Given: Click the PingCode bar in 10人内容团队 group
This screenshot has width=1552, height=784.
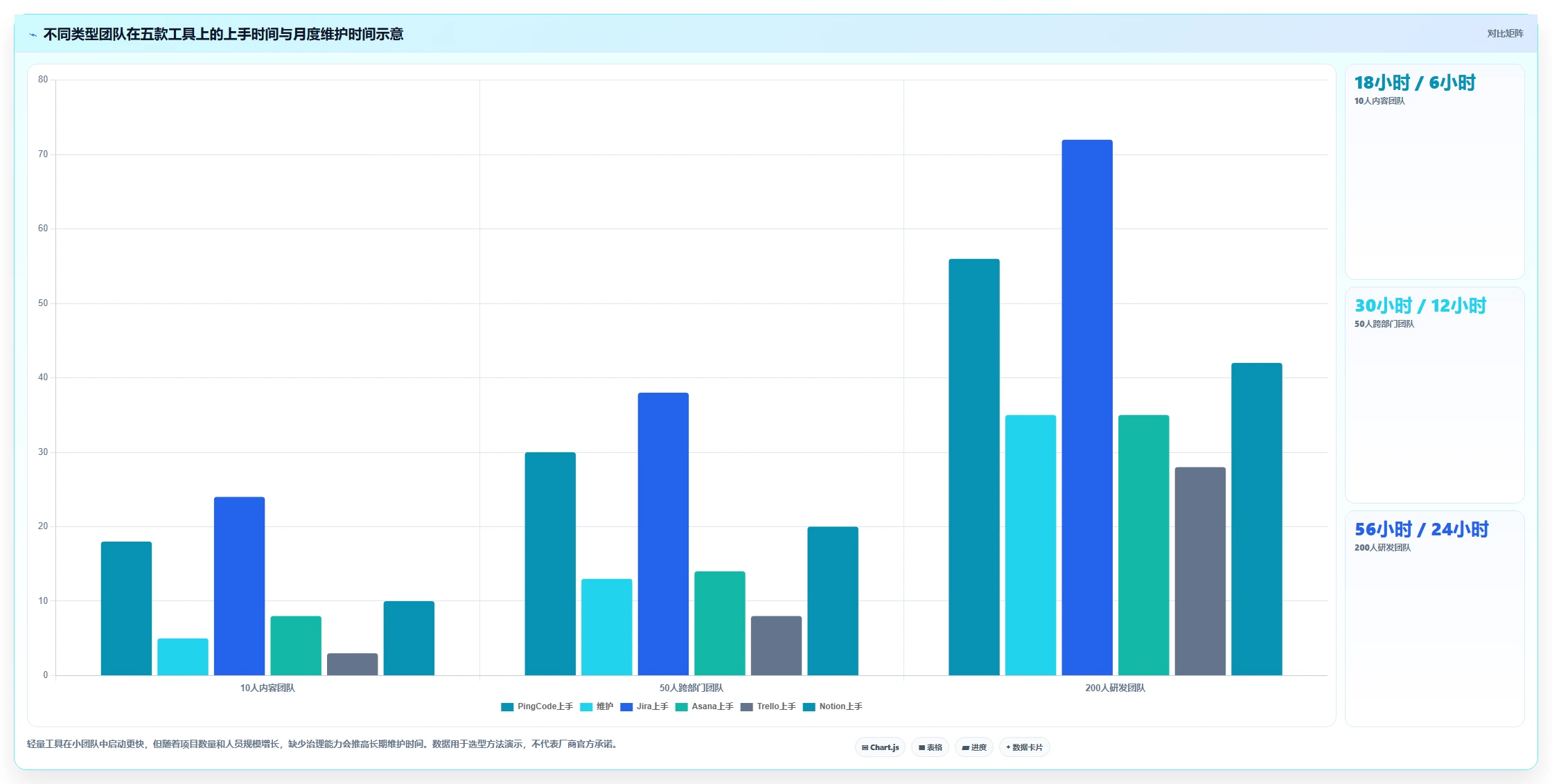Looking at the screenshot, I should click(x=126, y=608).
